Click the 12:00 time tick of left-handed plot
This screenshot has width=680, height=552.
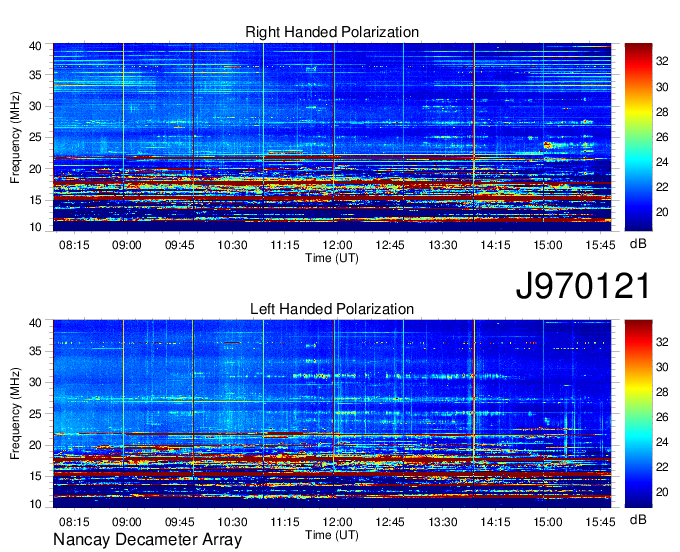point(337,522)
